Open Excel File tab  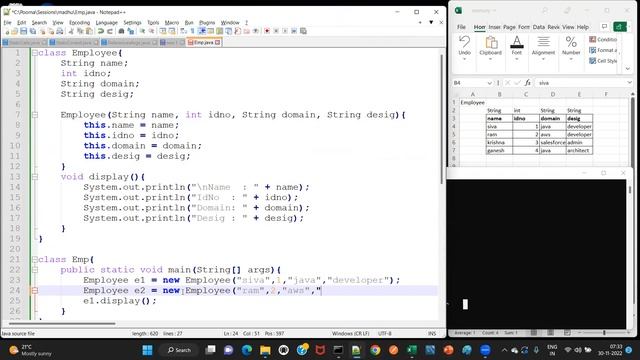tap(461, 27)
